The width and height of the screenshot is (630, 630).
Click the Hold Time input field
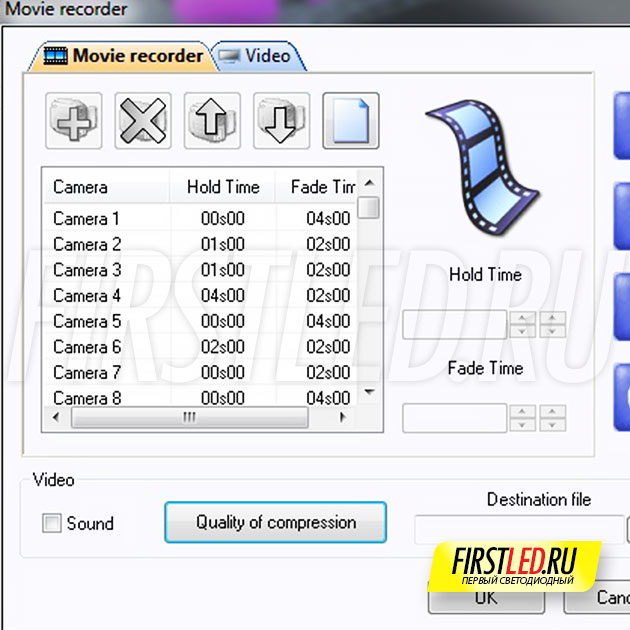pyautogui.click(x=454, y=324)
